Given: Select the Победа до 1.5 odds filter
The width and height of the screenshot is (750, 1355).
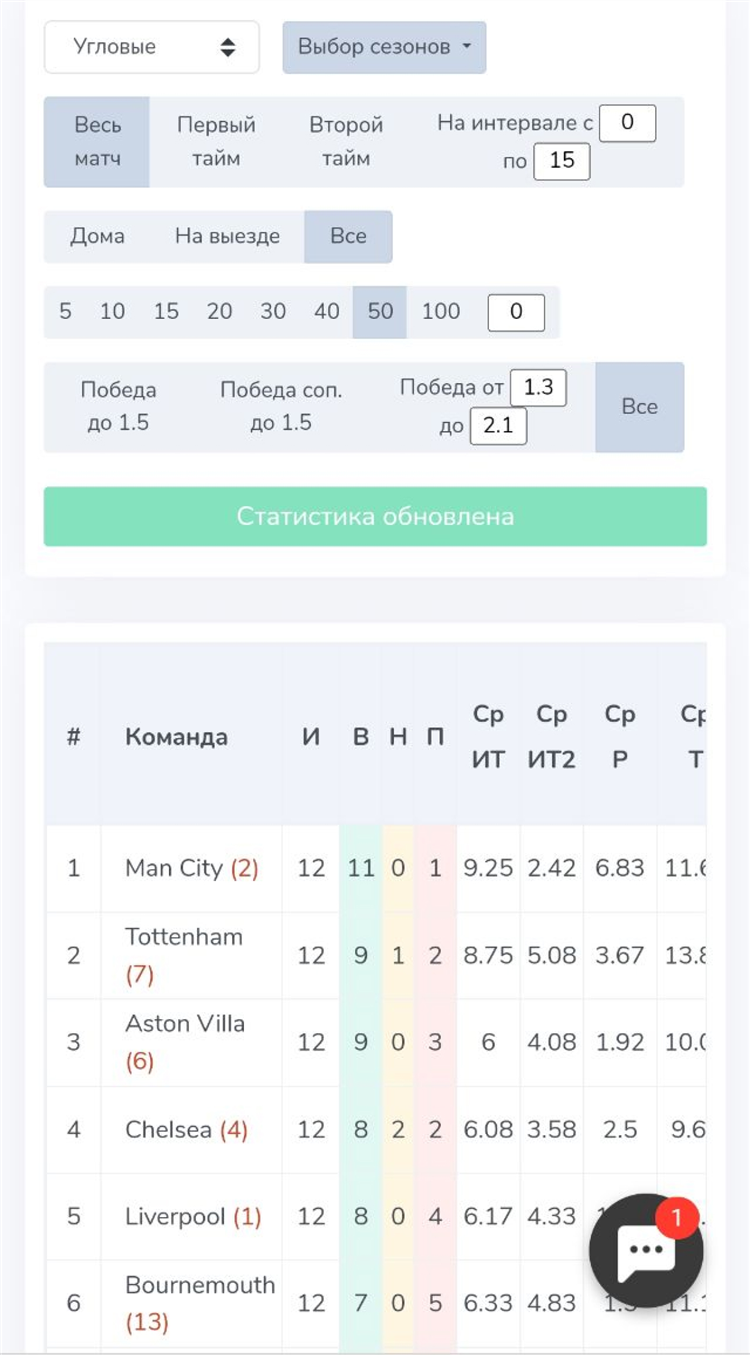Looking at the screenshot, I should coord(118,407).
